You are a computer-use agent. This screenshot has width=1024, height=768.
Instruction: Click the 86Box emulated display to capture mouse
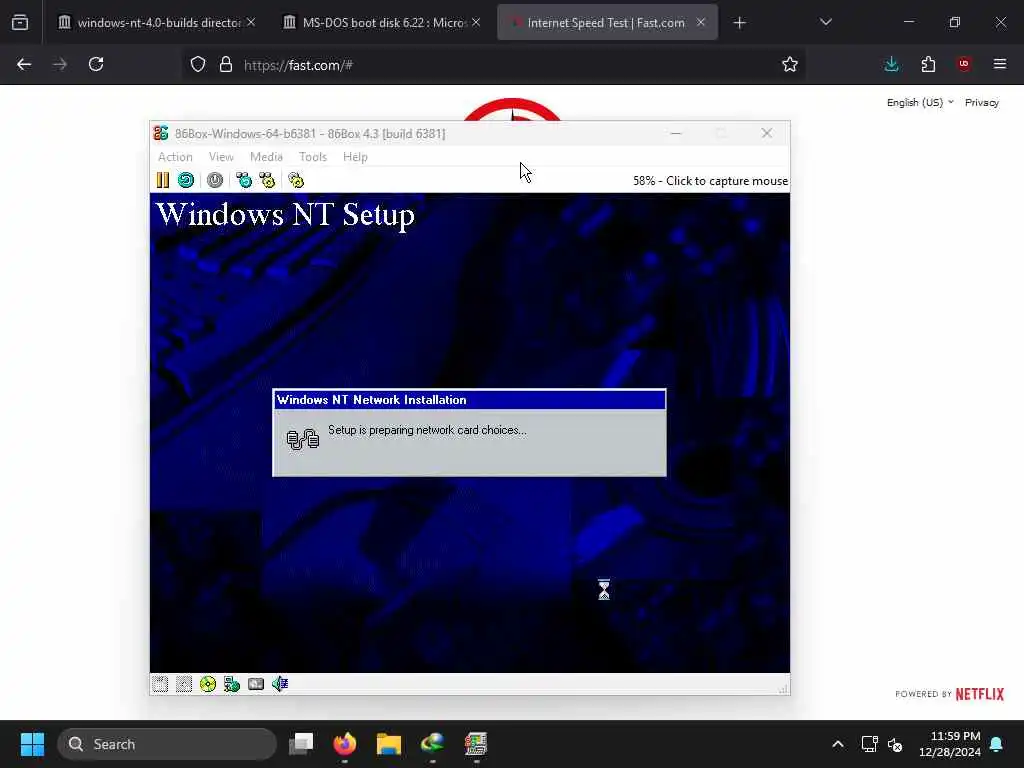point(470,432)
